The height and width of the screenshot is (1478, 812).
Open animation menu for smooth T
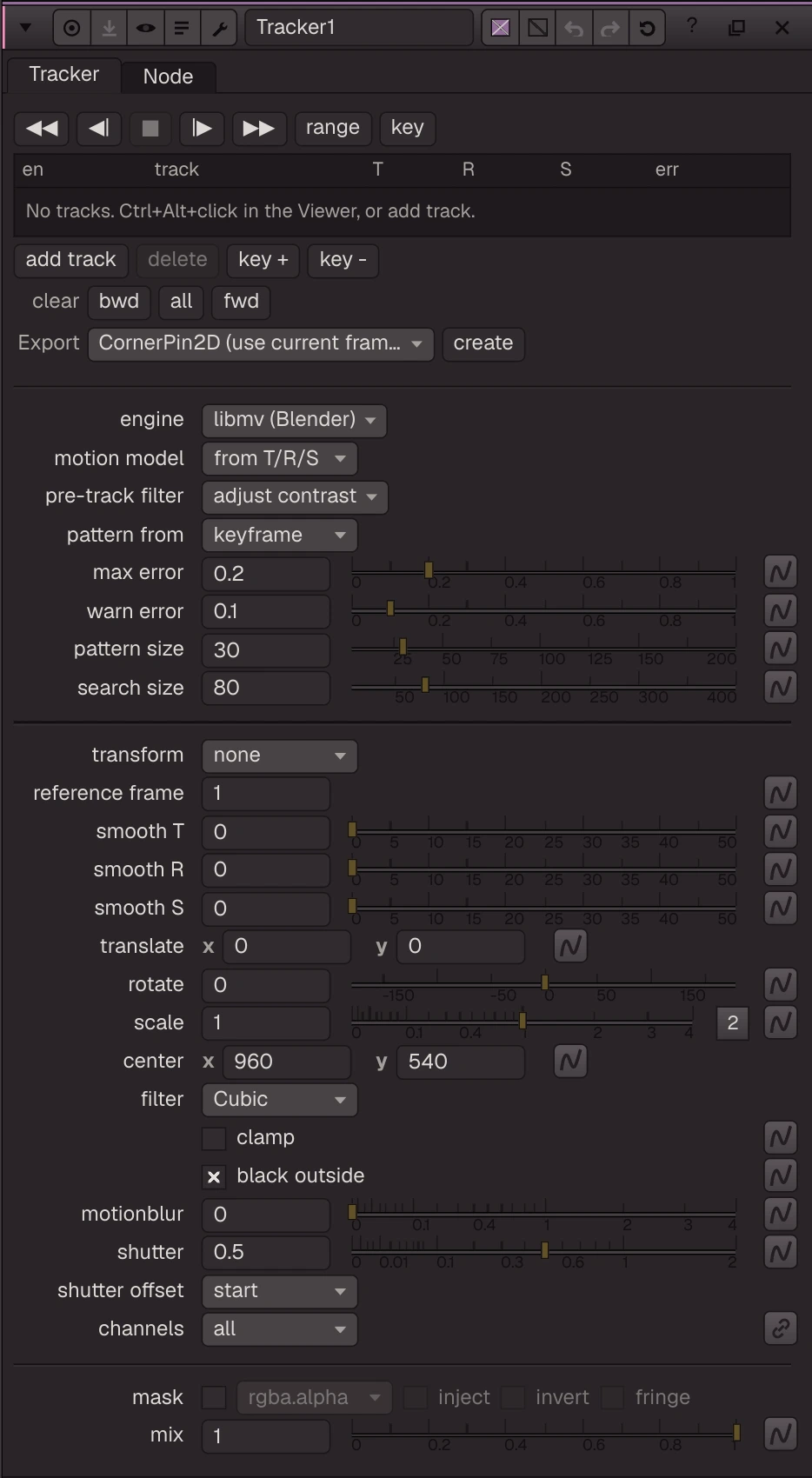coord(781,831)
